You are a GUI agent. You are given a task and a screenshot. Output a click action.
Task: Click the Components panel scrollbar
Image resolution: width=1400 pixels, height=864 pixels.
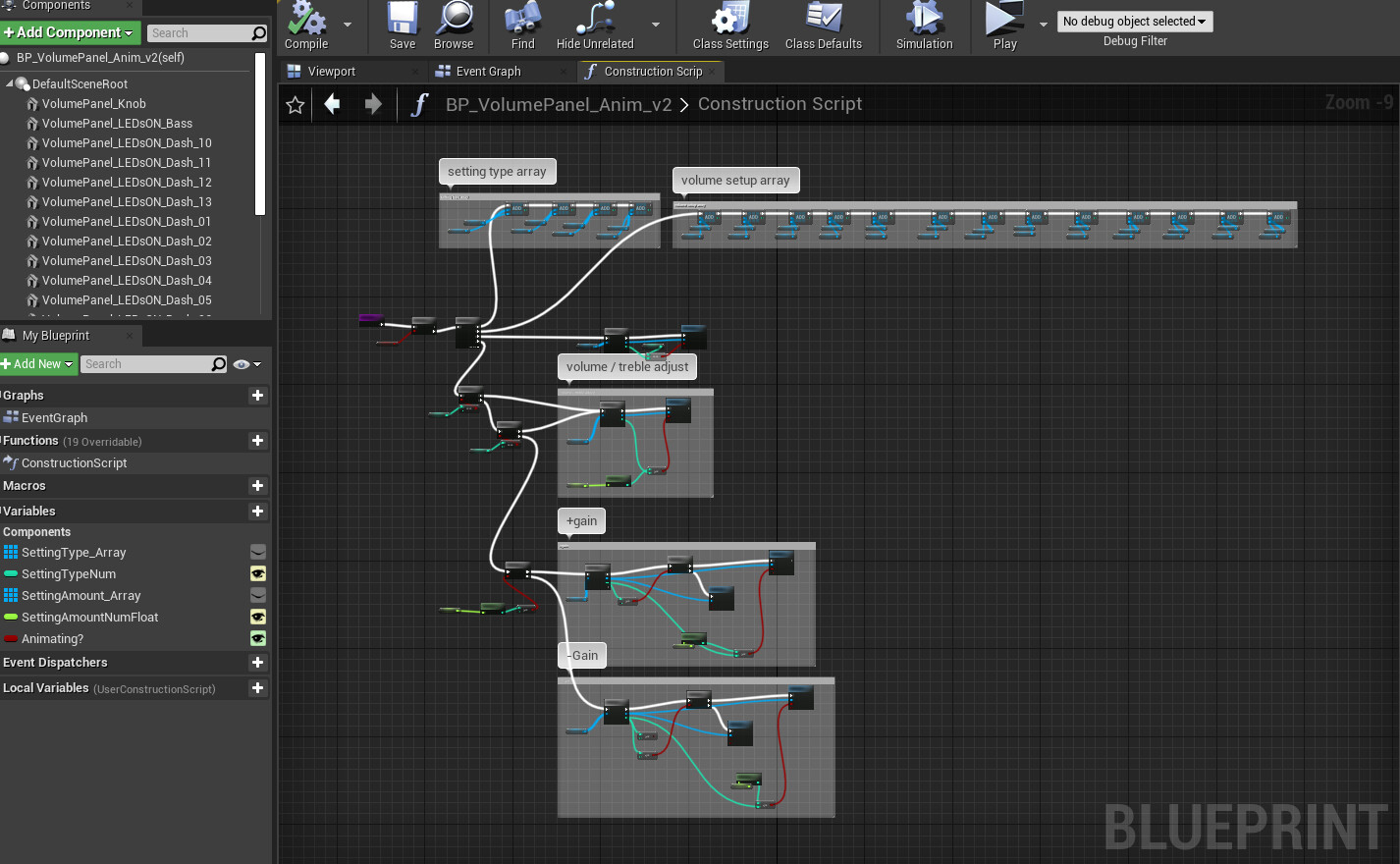click(x=260, y=135)
